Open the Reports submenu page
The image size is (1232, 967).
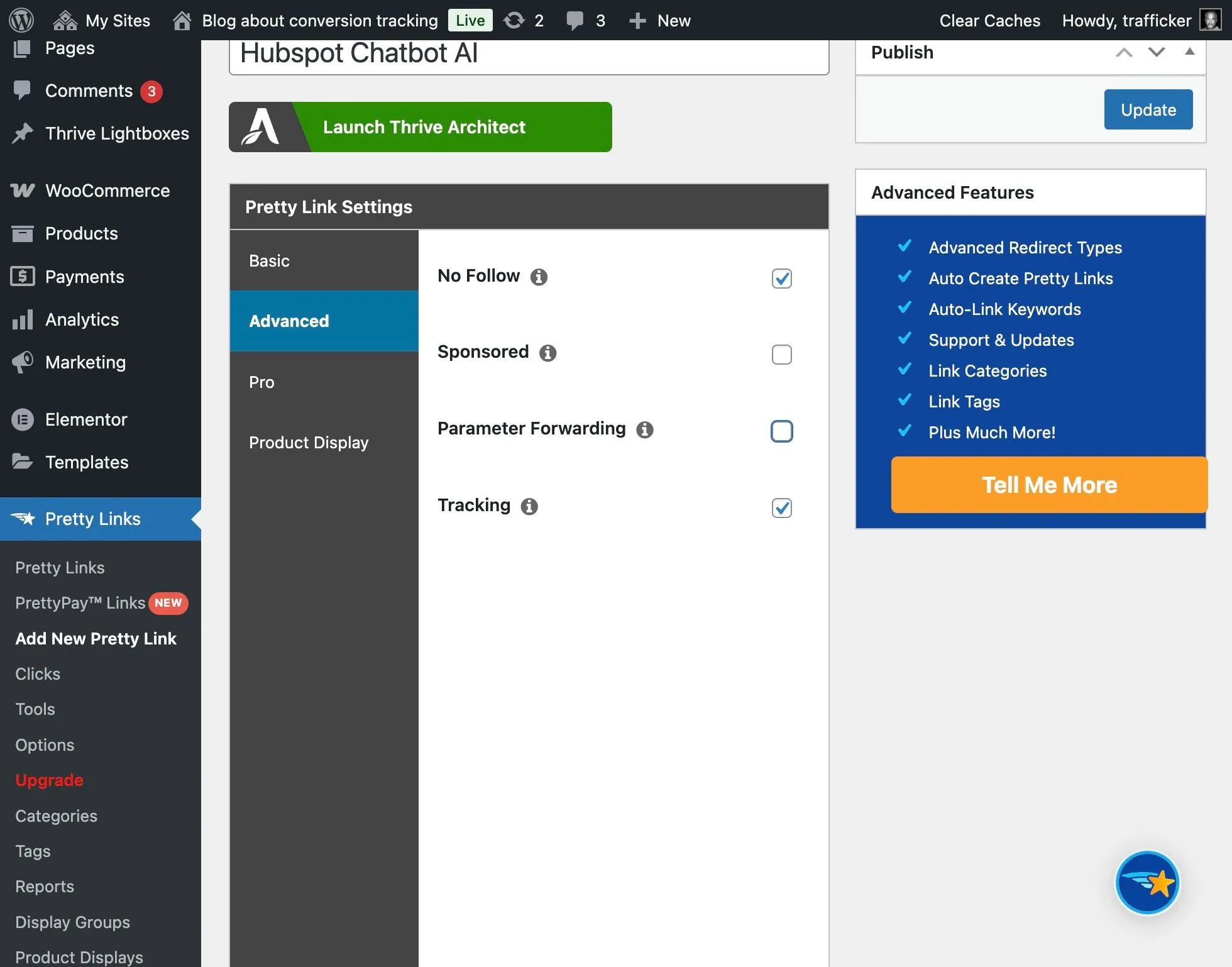coord(45,886)
